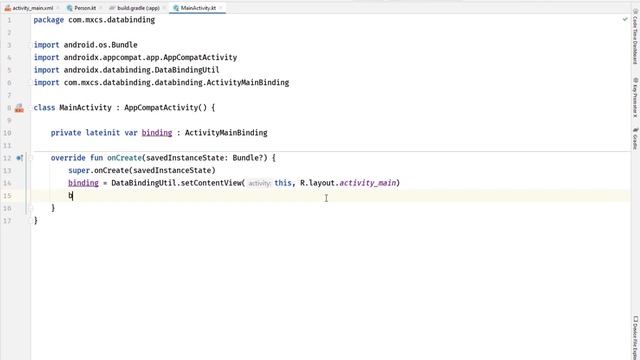Viewport: 640px width, 360px height.
Task: Click 'activity_main' in R.layout reference
Action: click(368, 183)
